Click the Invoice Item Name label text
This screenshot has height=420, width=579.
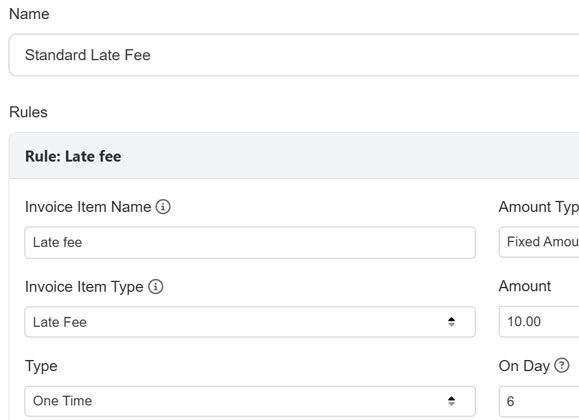[88, 207]
